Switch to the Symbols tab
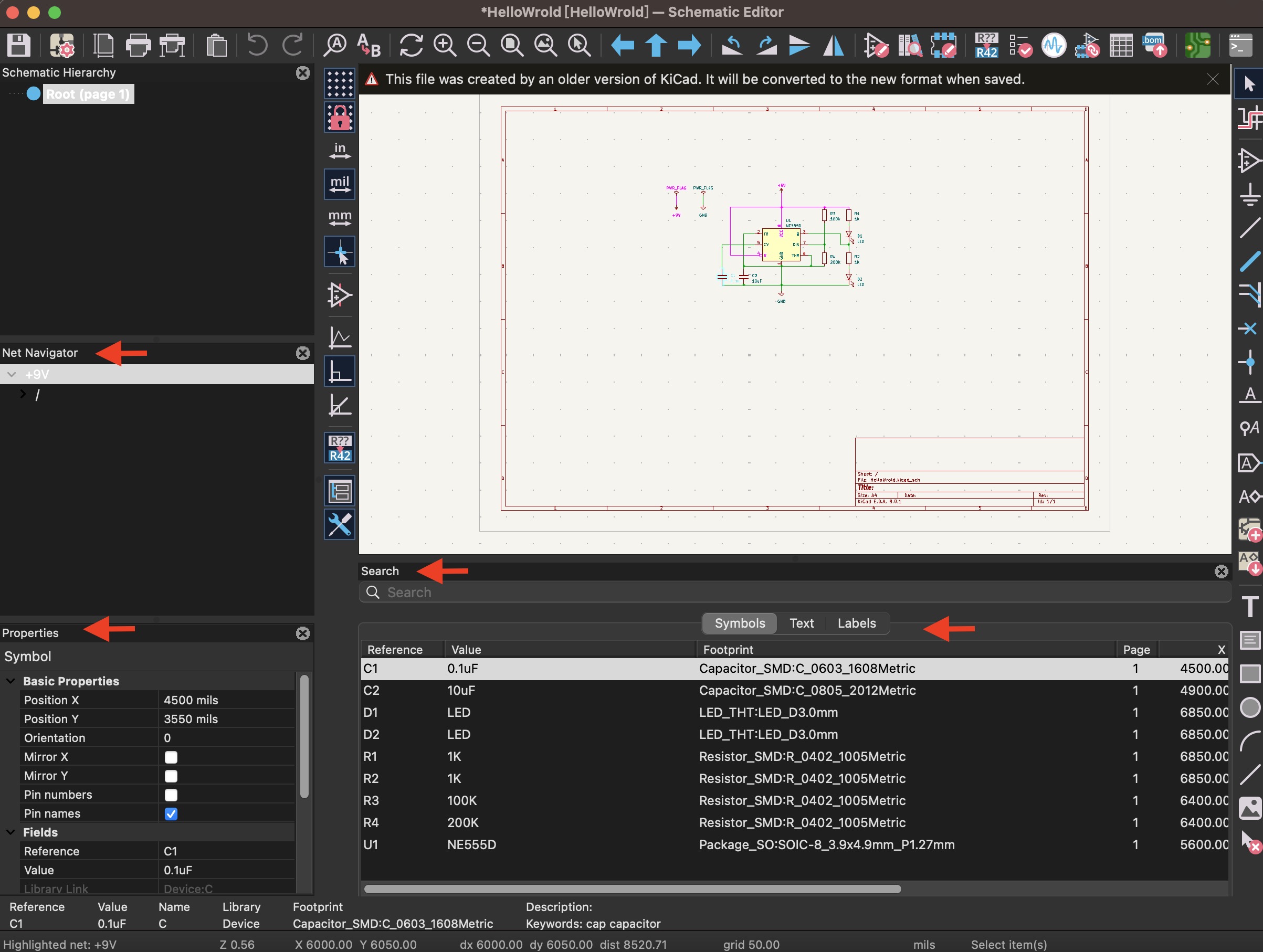The image size is (1263, 952). [x=740, y=623]
